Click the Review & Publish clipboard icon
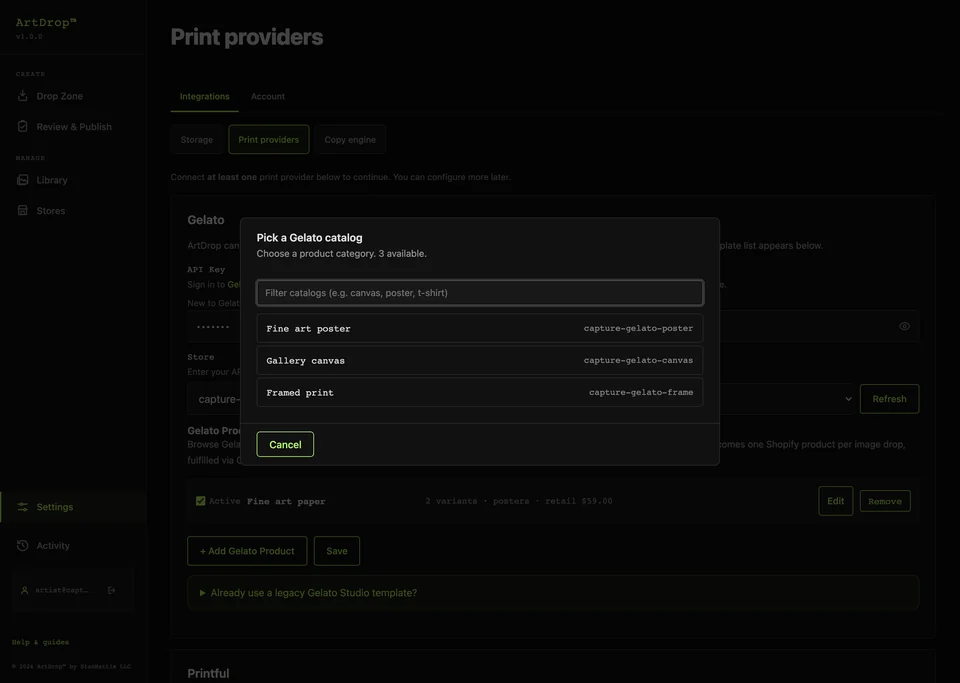This screenshot has width=960, height=683. tap(23, 126)
